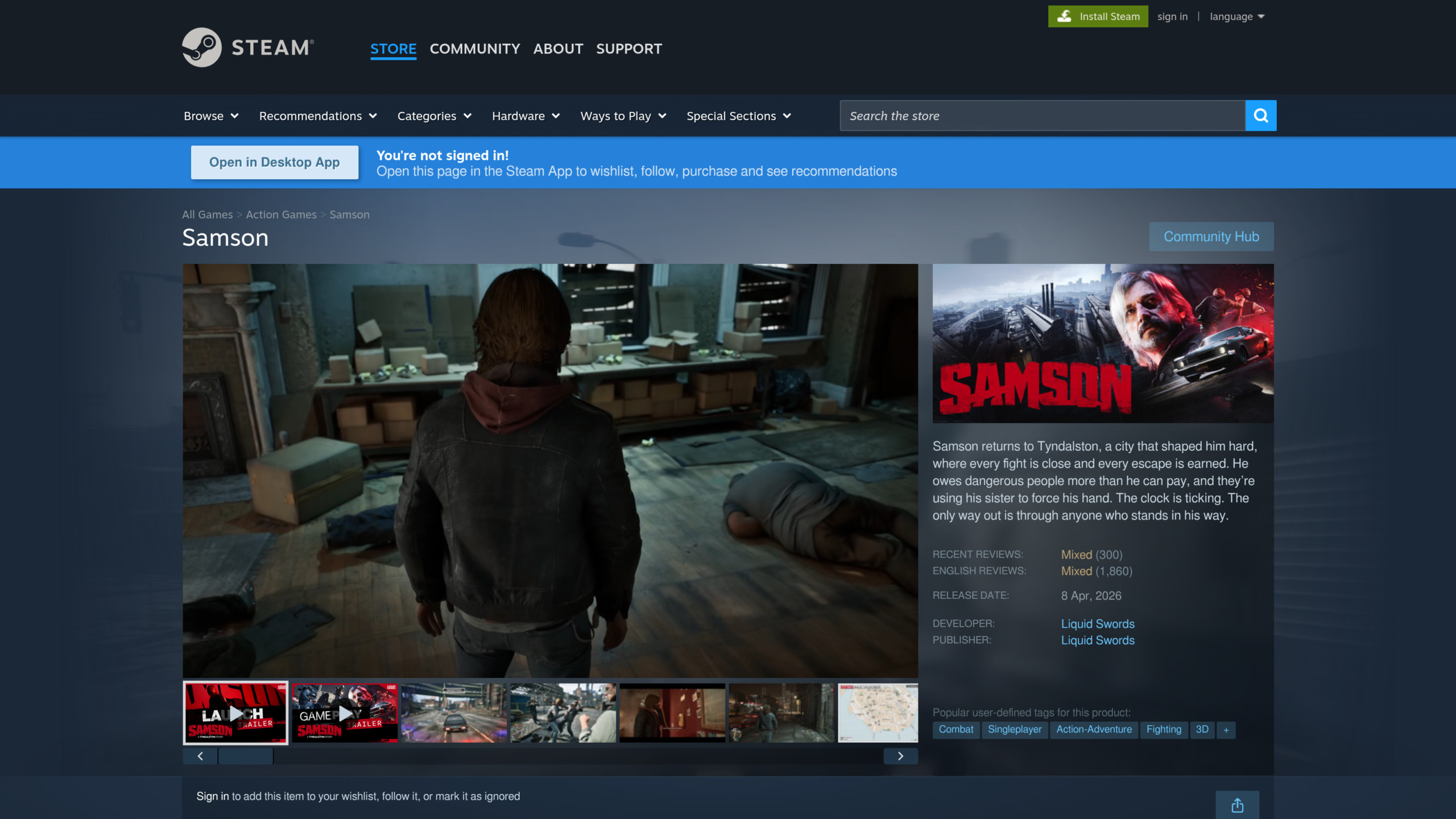Click the Sign in wishlist link

pos(213,796)
